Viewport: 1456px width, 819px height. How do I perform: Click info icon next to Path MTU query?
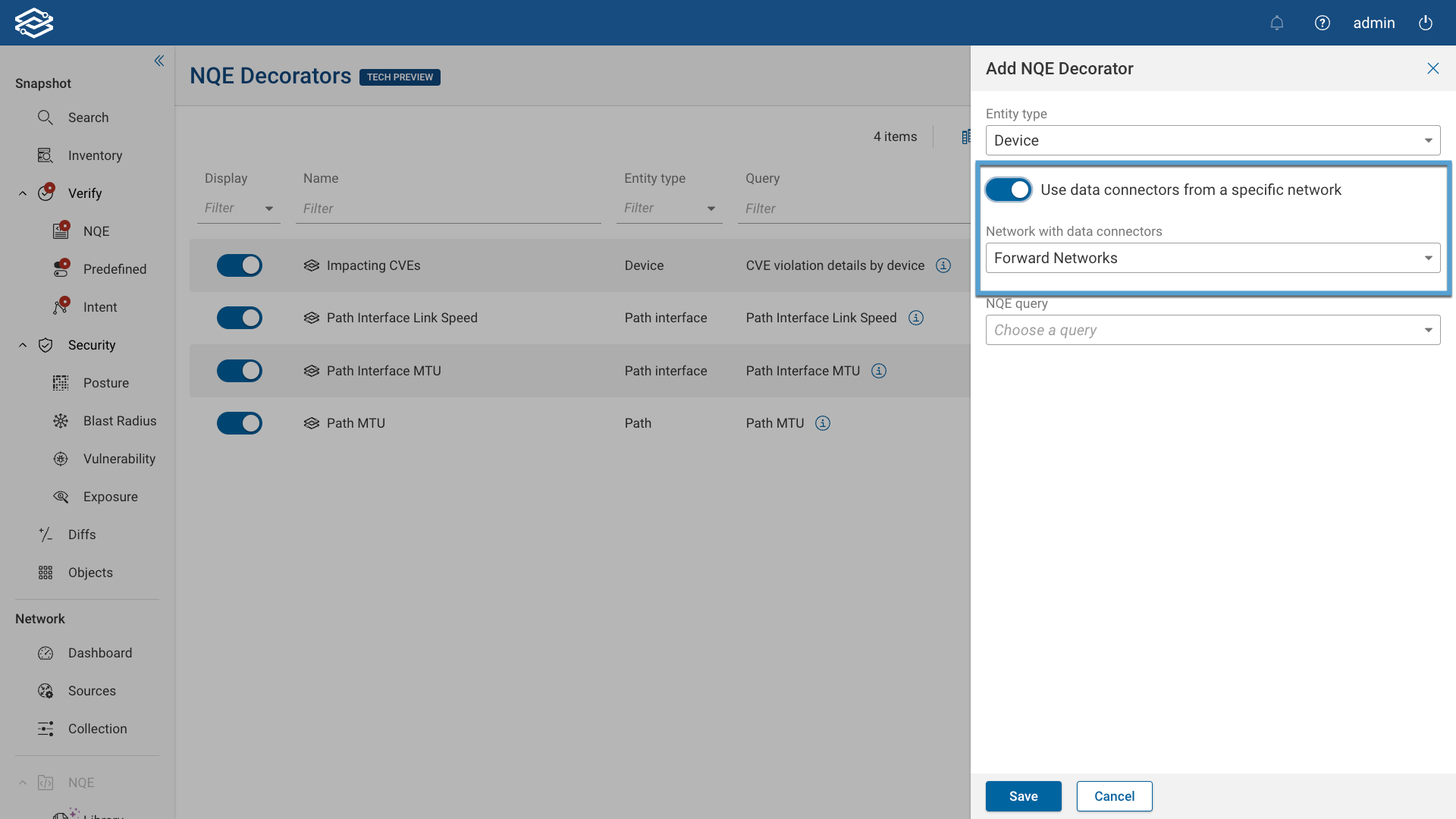tap(823, 423)
